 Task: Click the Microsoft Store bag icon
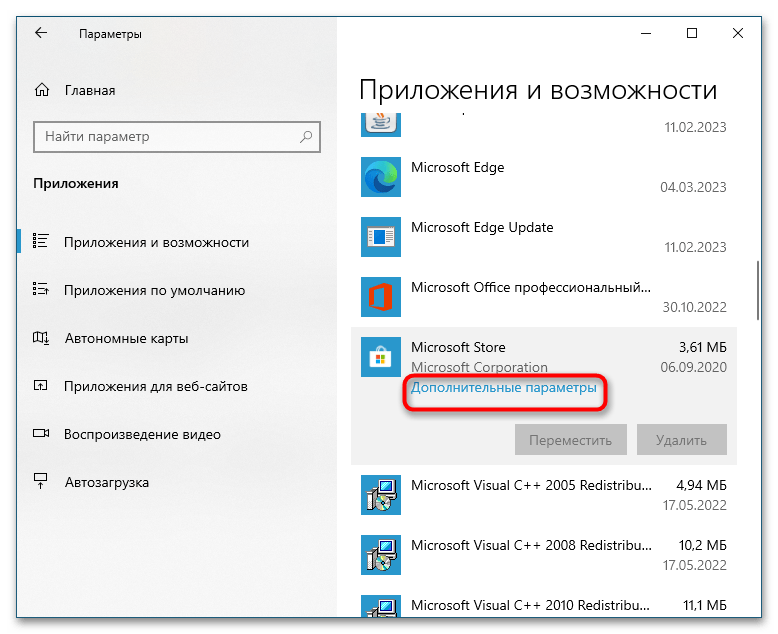(381, 357)
